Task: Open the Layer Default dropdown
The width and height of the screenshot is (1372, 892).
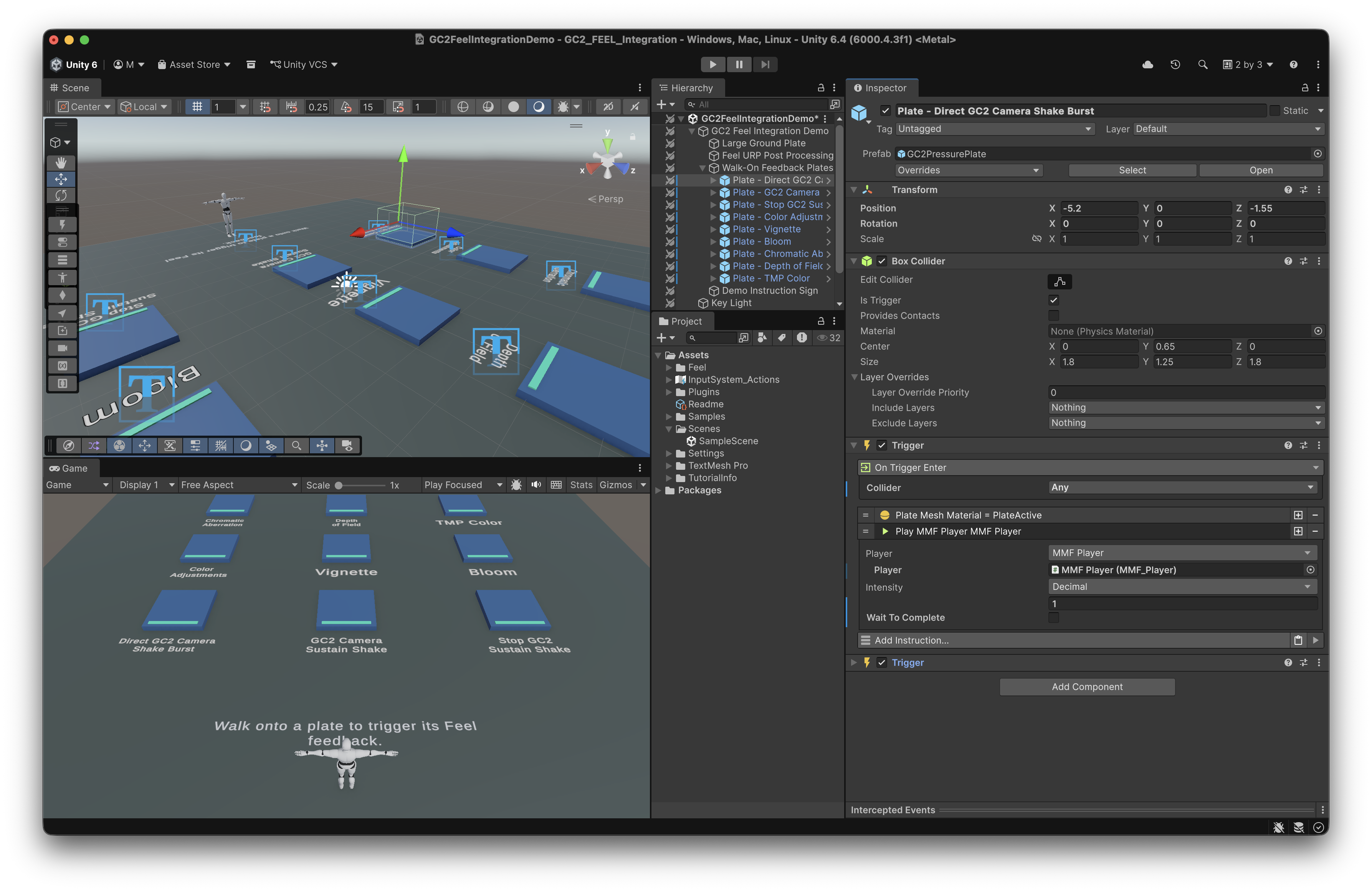Action: point(1228,129)
